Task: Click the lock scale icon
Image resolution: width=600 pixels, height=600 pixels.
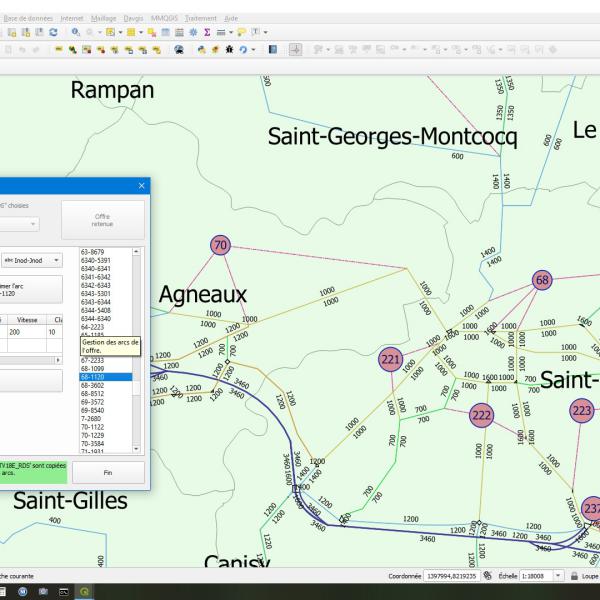Action: 575,576
